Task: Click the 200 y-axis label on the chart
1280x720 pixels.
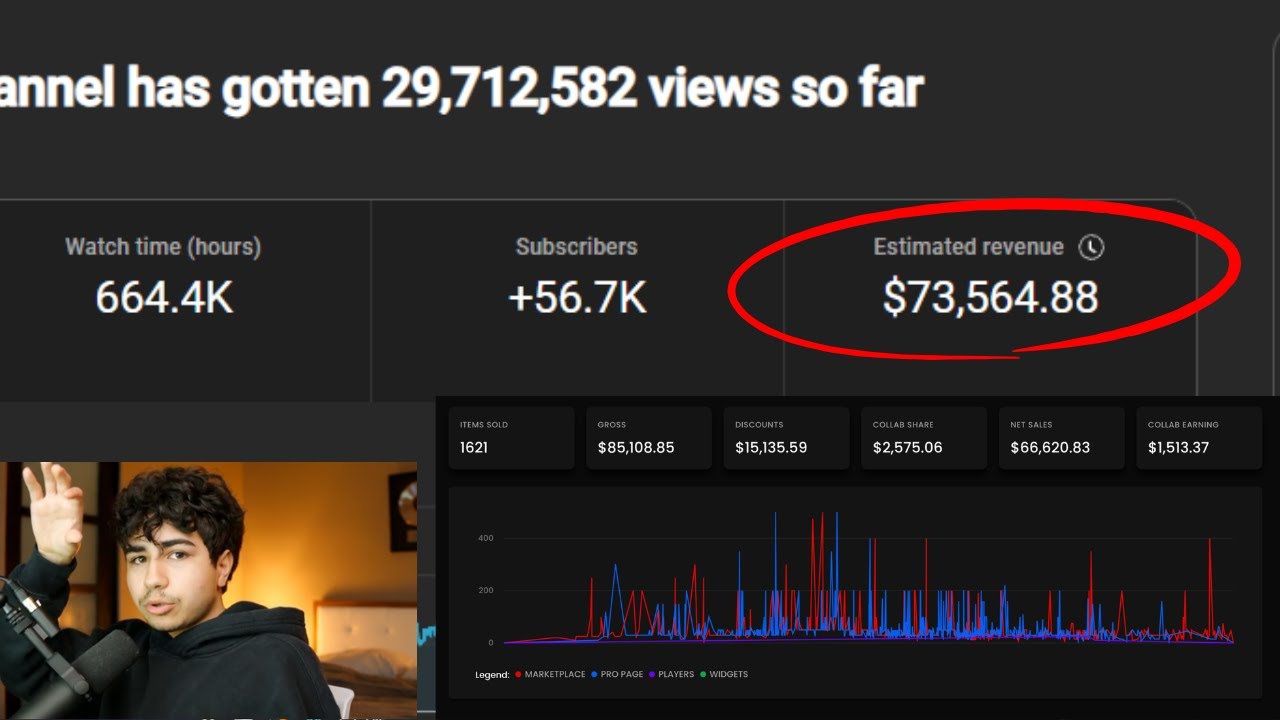Action: point(486,590)
